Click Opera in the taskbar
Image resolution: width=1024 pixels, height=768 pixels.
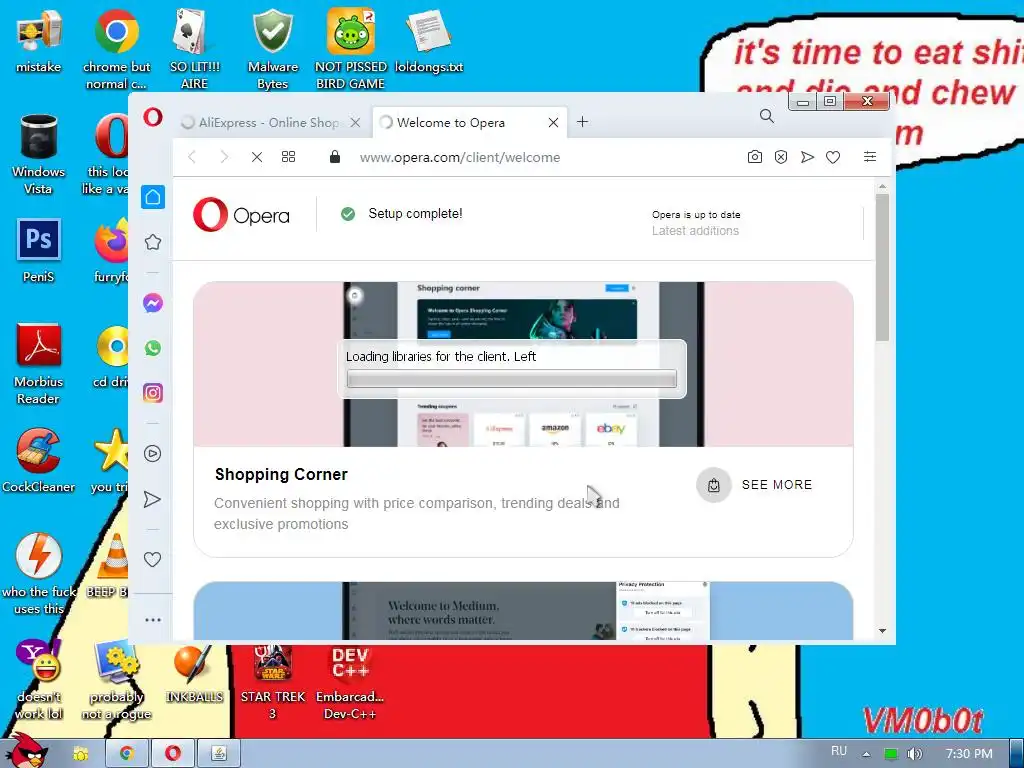point(173,754)
